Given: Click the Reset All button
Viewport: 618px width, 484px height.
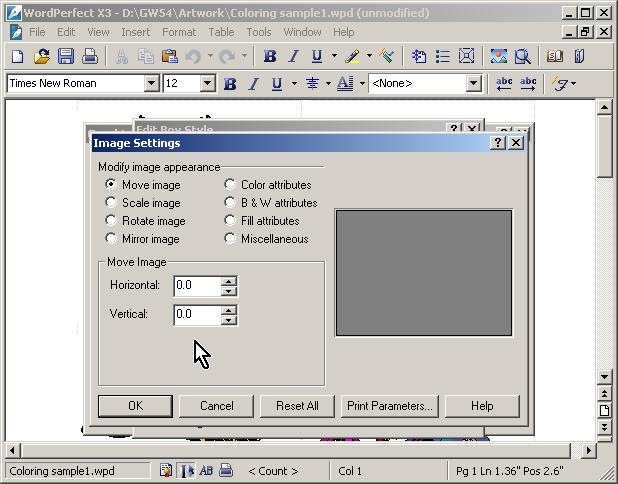Looking at the screenshot, I should pyautogui.click(x=297, y=406).
